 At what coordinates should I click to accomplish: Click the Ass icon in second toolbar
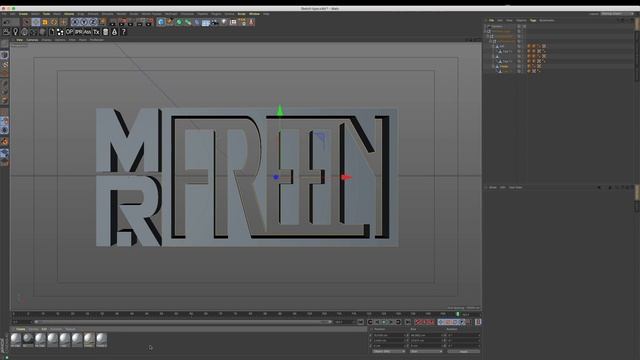(87, 32)
